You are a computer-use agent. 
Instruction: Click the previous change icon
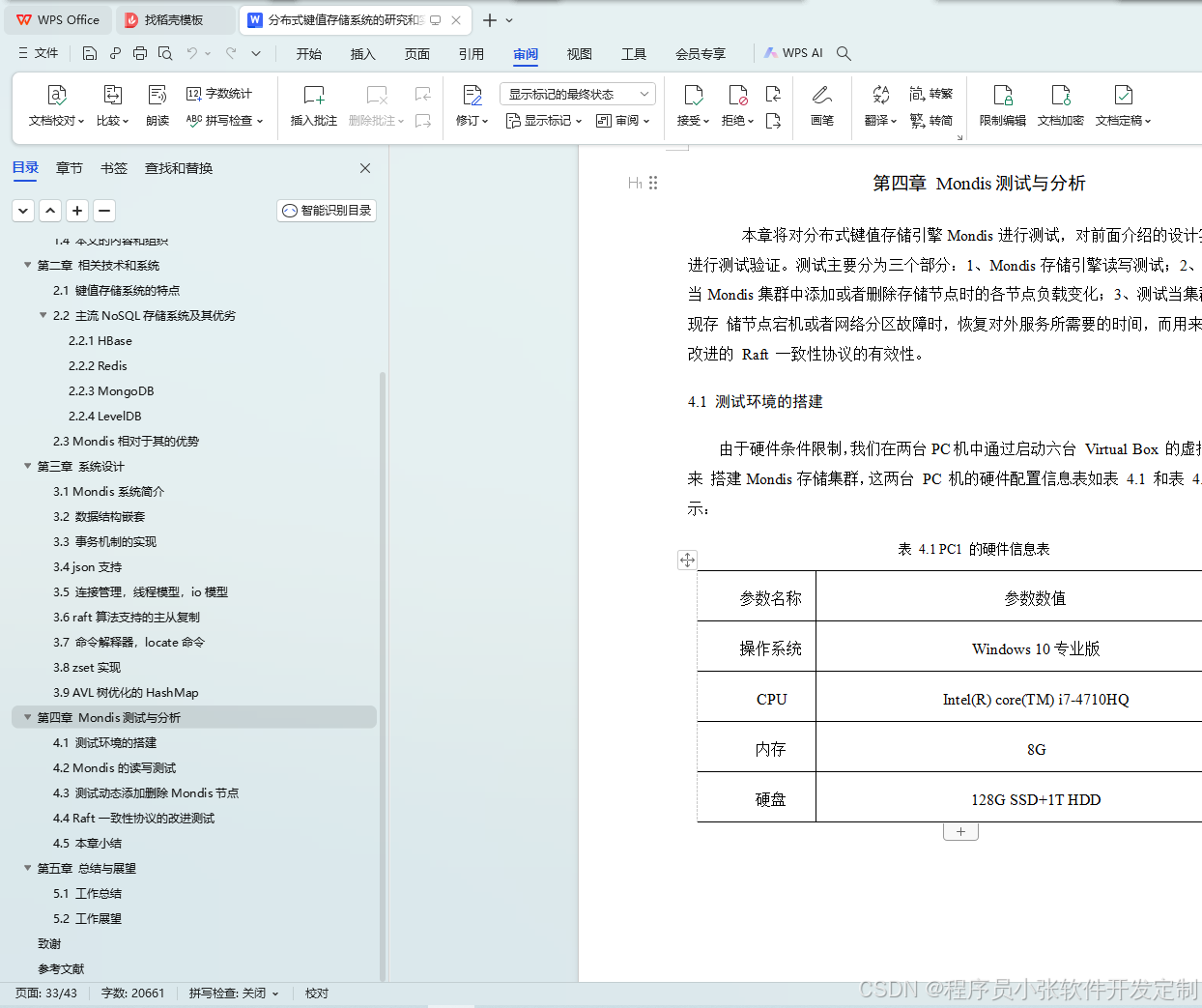(x=773, y=94)
